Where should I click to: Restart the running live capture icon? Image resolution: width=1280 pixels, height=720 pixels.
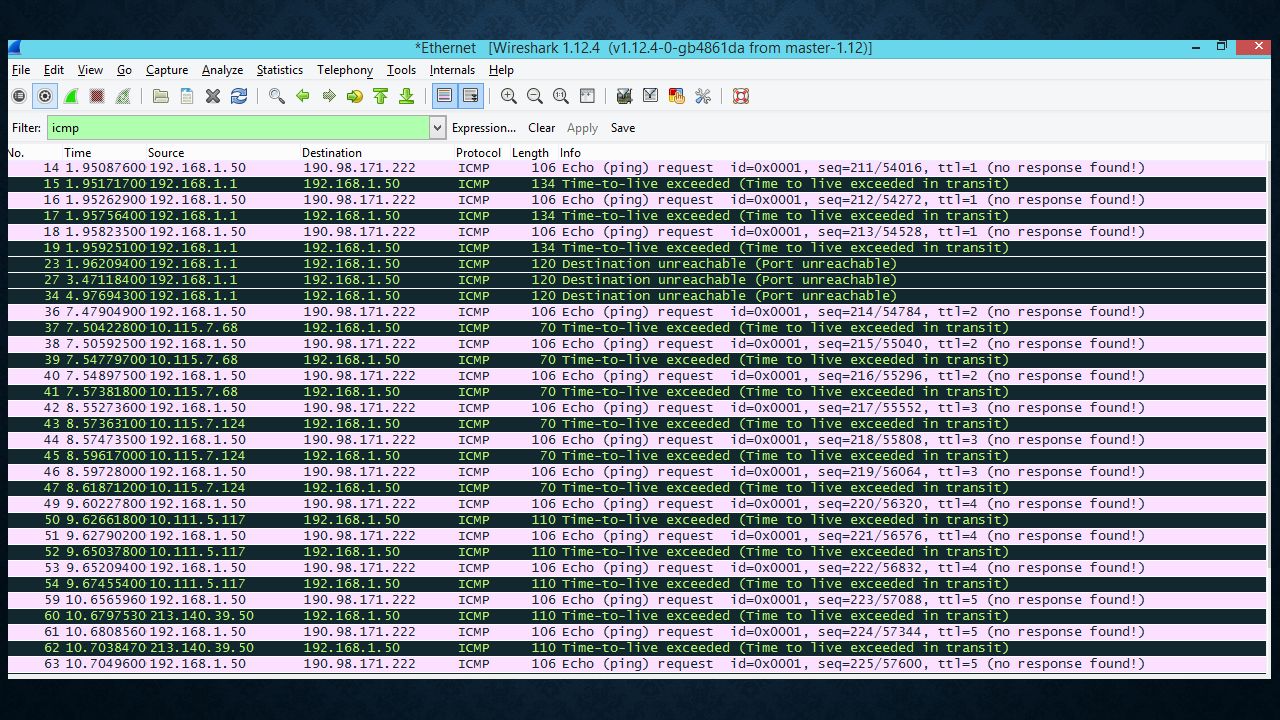click(123, 96)
